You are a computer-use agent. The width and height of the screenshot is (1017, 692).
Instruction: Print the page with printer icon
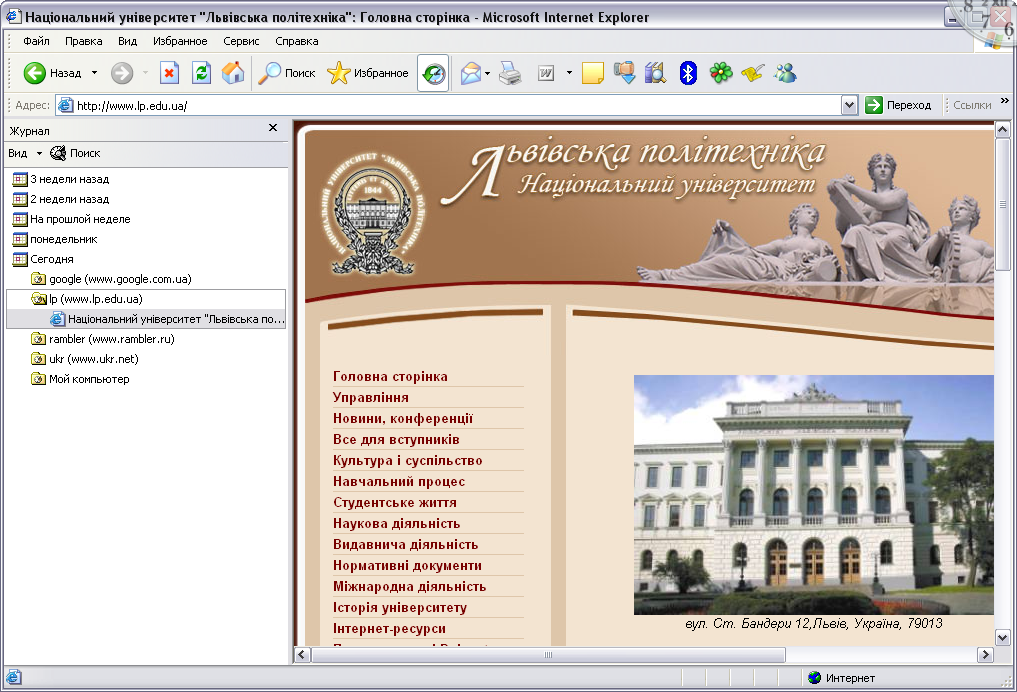point(510,73)
